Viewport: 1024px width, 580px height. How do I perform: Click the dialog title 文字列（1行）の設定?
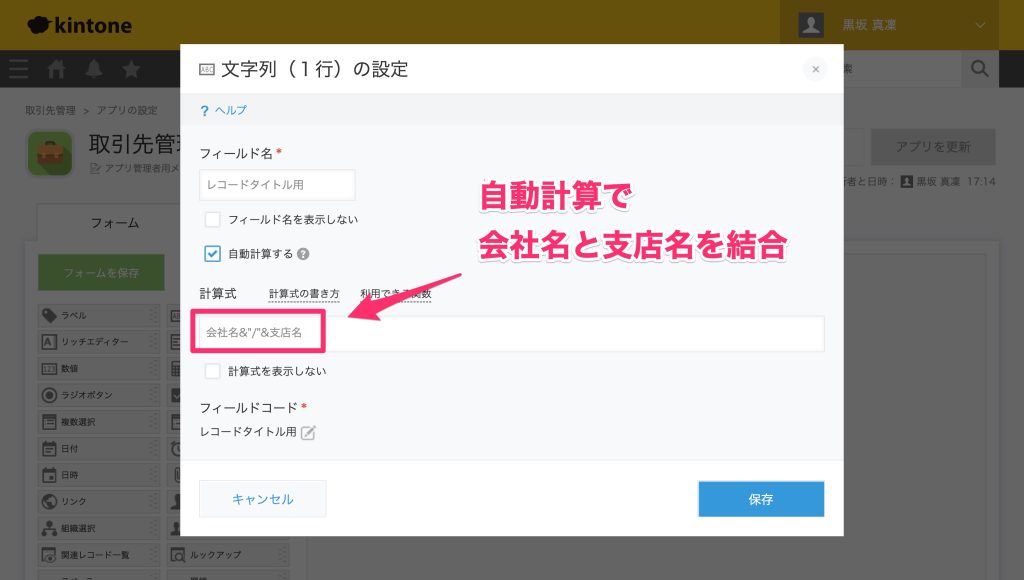coord(315,69)
